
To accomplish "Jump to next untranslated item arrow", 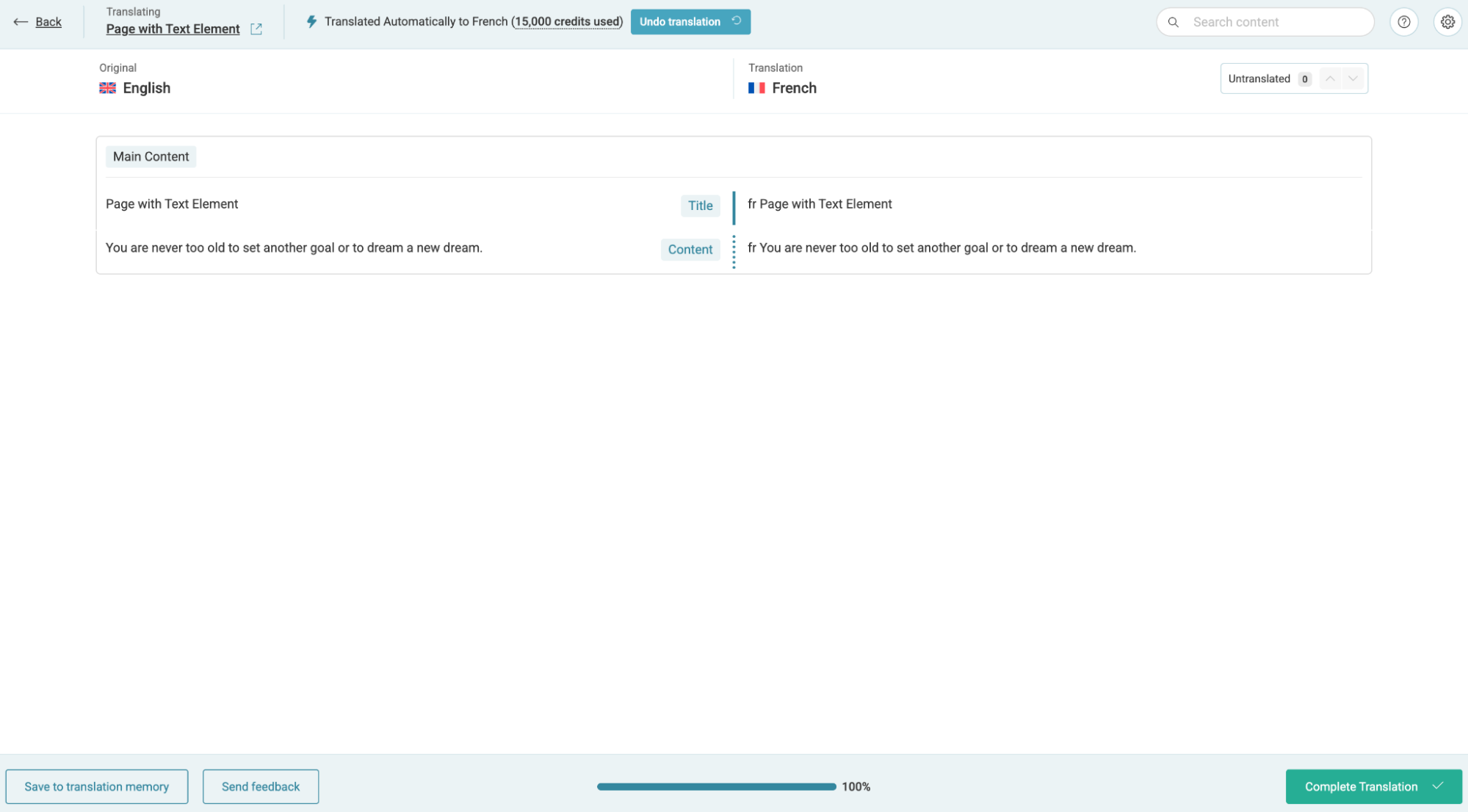I will click(x=1353, y=79).
